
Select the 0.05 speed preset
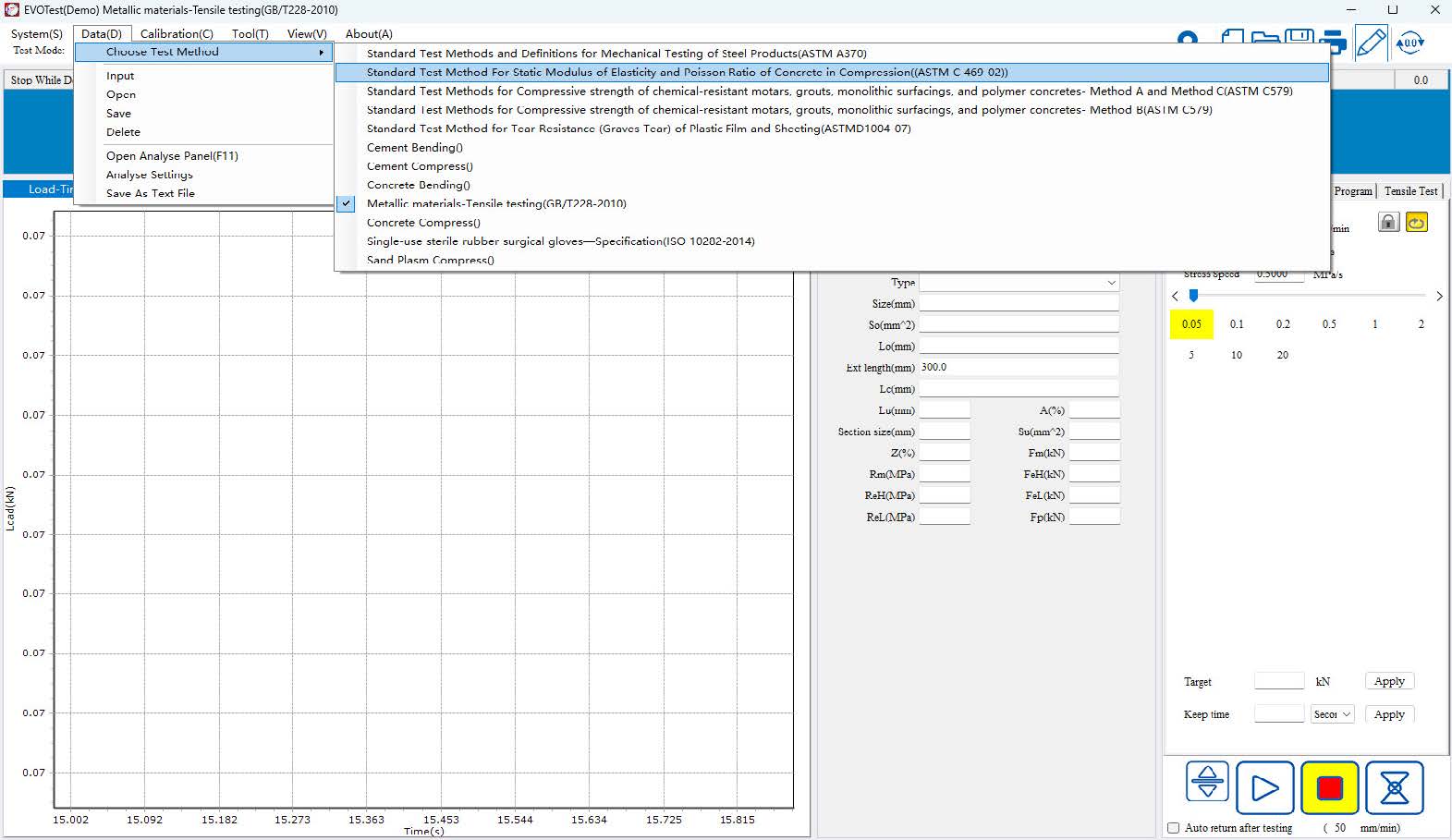pos(1191,324)
